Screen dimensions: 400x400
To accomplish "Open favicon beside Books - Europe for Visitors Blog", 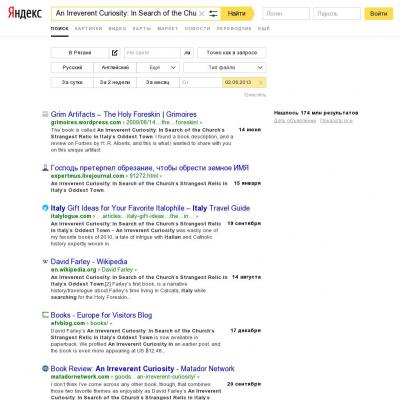I will (45, 315).
